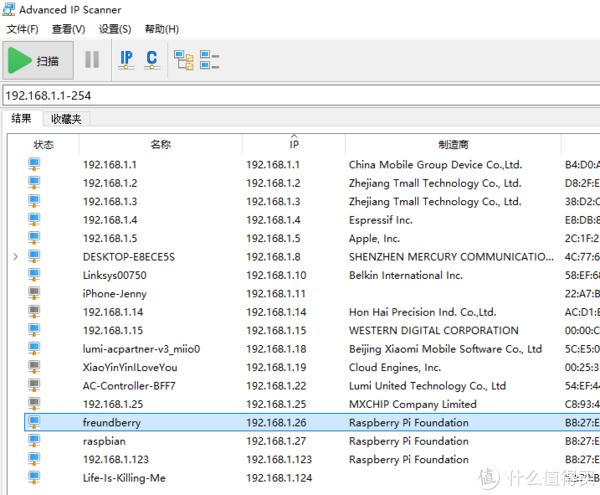
Task: Open the 查看(V) menu
Action: coord(68,29)
